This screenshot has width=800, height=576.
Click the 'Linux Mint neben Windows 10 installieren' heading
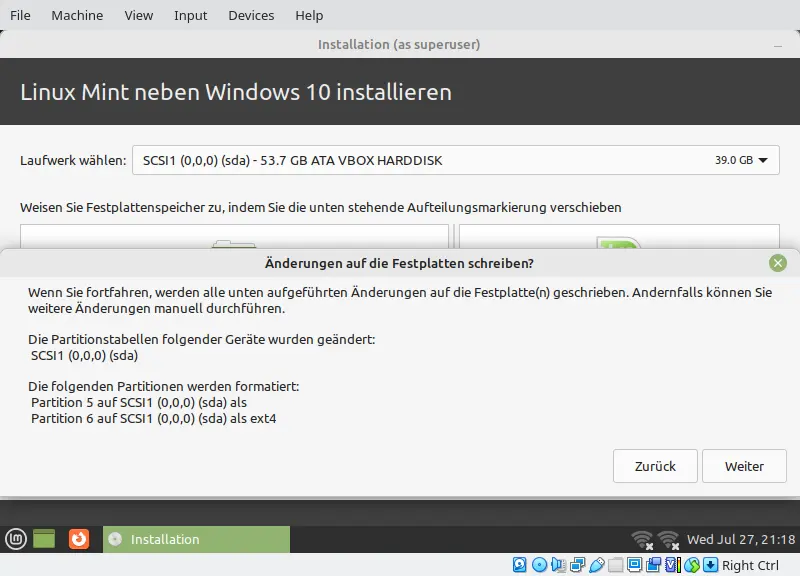pyautogui.click(x=236, y=92)
